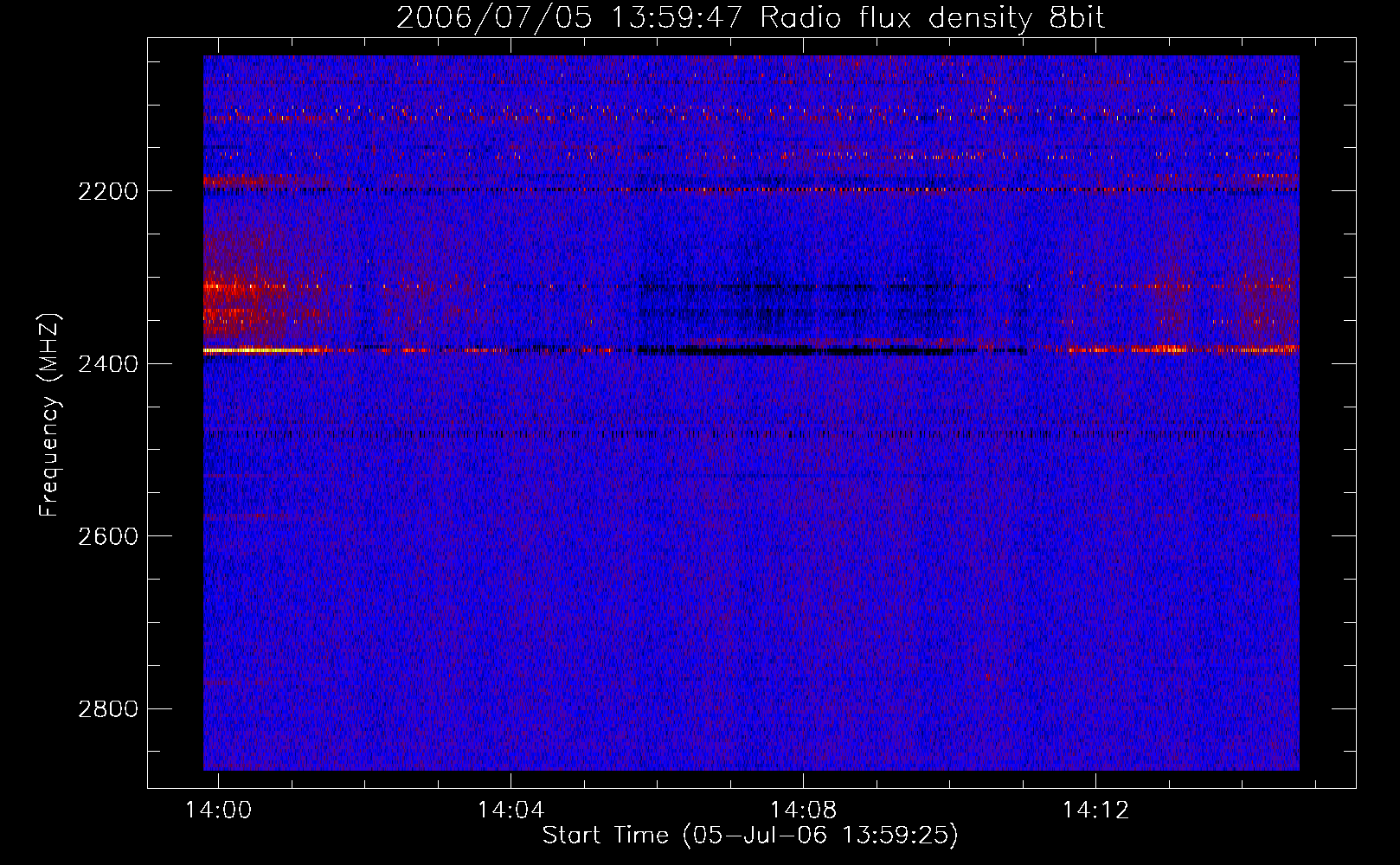The width and height of the screenshot is (1400, 865).
Task: Click the plot title "2006/07/05 13:59:47 Radio flux density 8bit"
Action: click(750, 18)
